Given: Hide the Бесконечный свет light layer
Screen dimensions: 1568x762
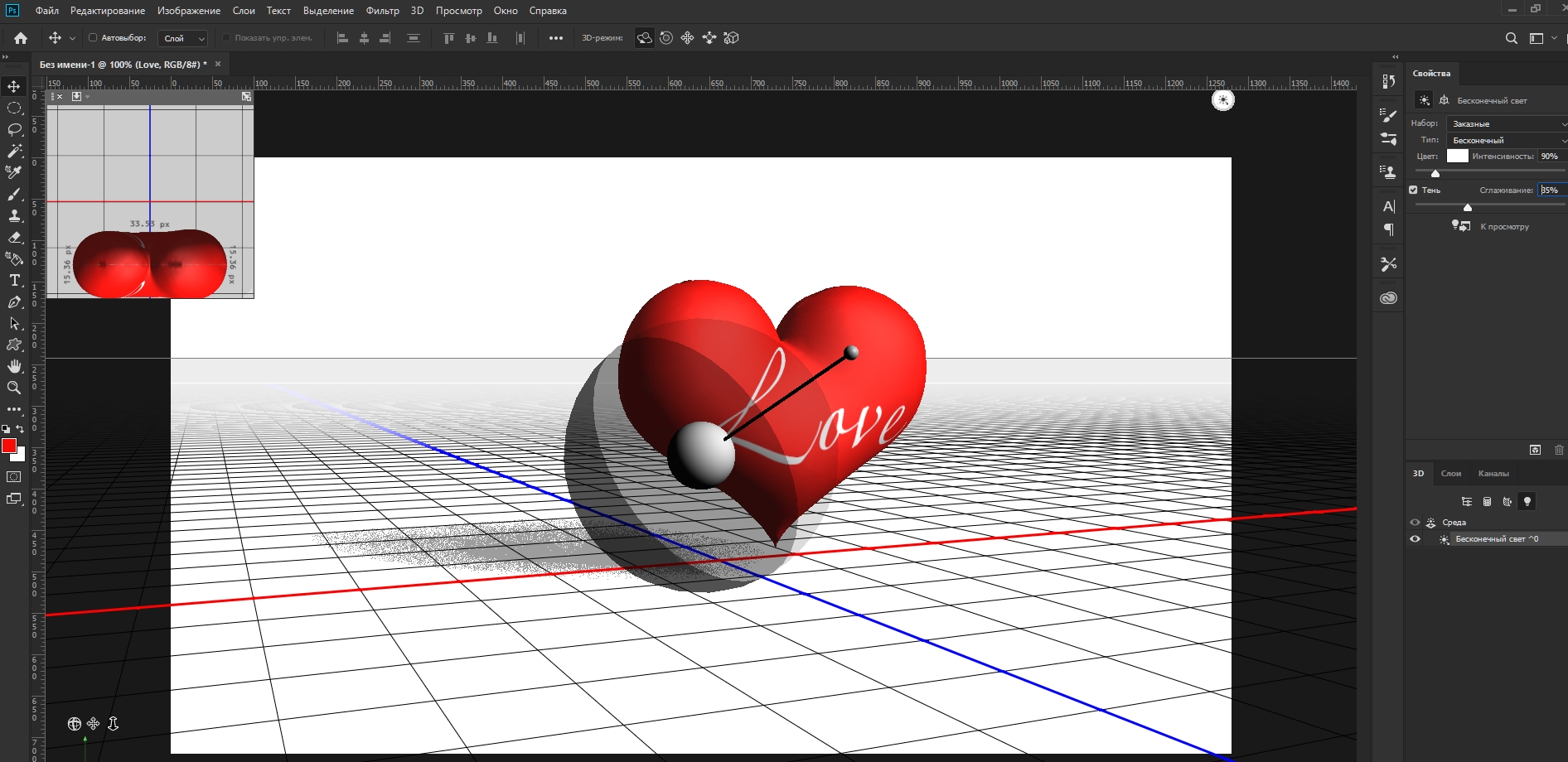Looking at the screenshot, I should point(1415,539).
